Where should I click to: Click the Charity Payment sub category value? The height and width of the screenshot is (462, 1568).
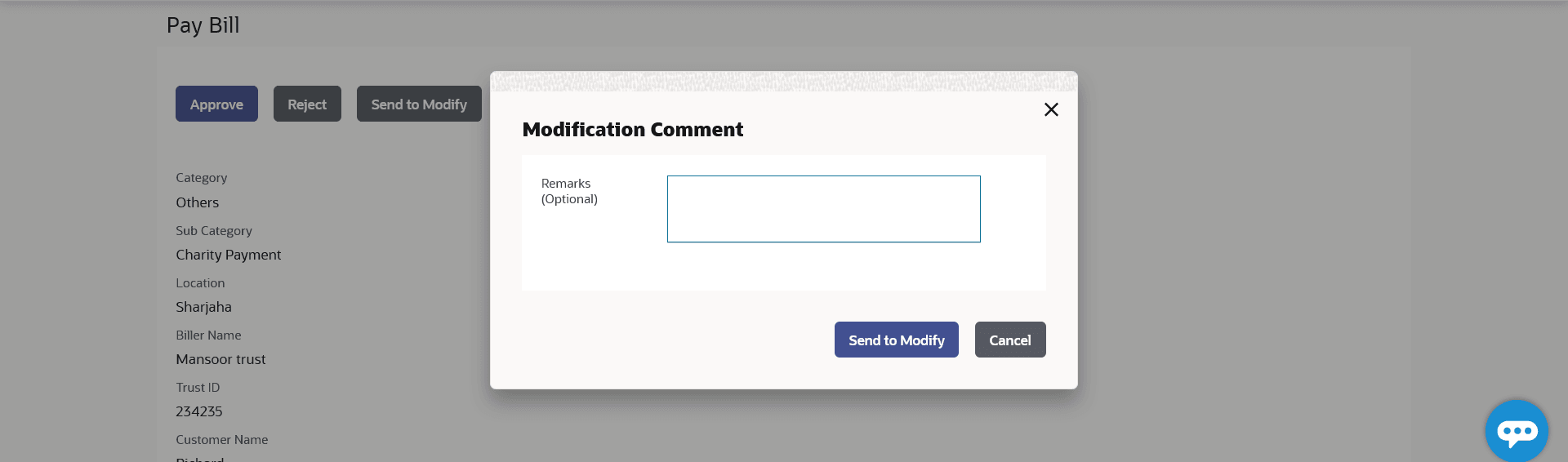coord(229,255)
